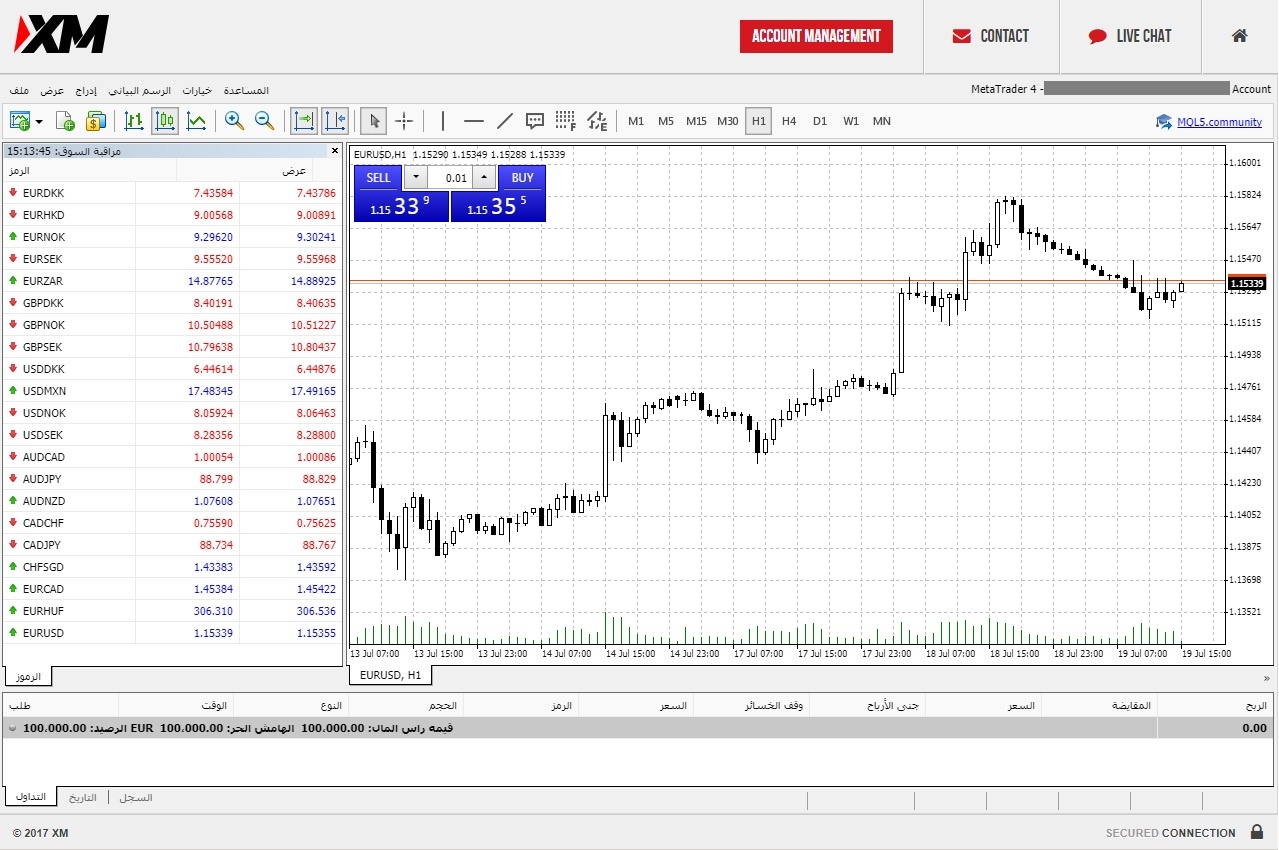Toggle chart auto scroll
The height and width of the screenshot is (850, 1279).
[303, 121]
